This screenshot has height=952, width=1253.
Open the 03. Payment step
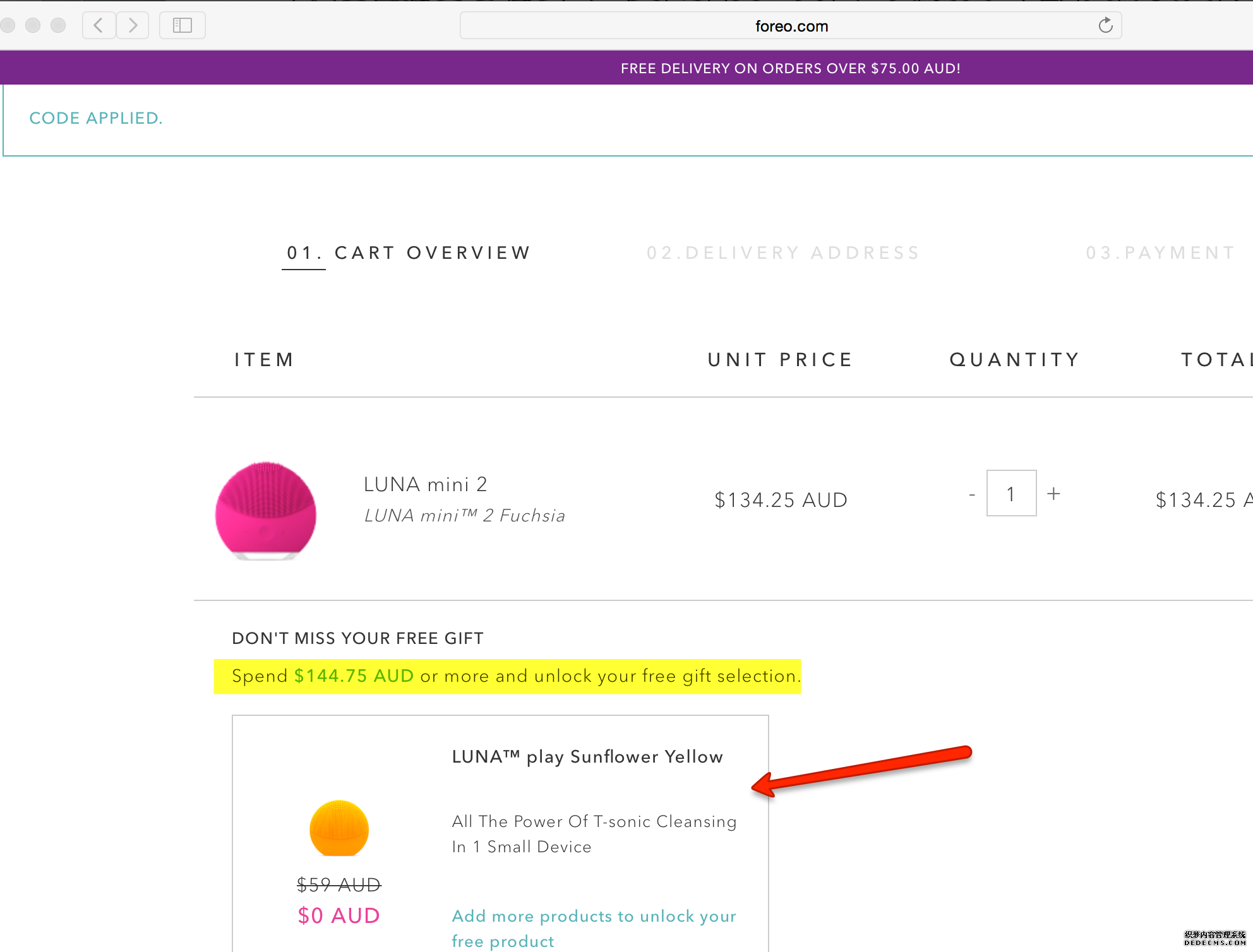(1161, 253)
